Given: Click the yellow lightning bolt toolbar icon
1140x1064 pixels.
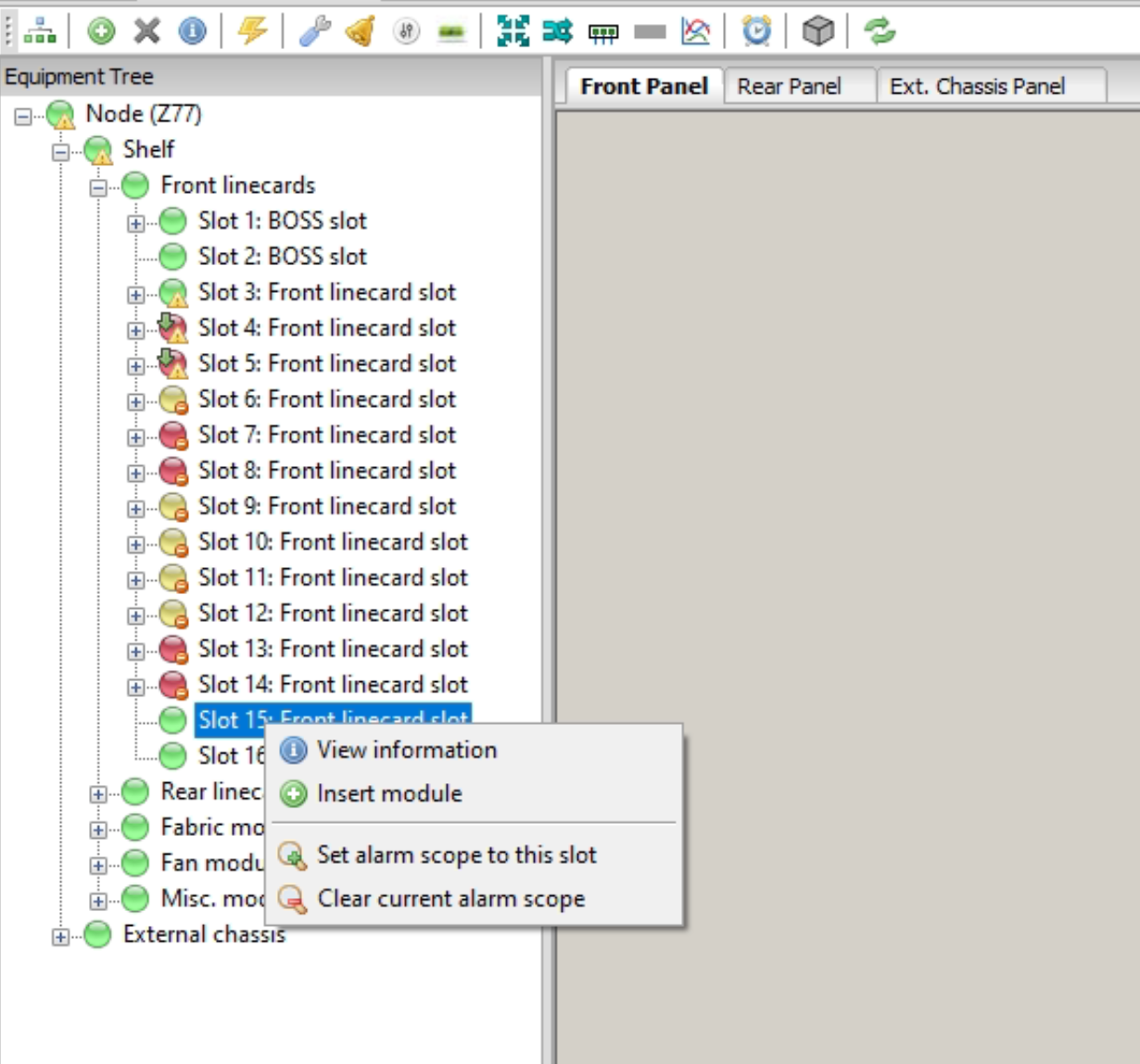Looking at the screenshot, I should coord(252,31).
